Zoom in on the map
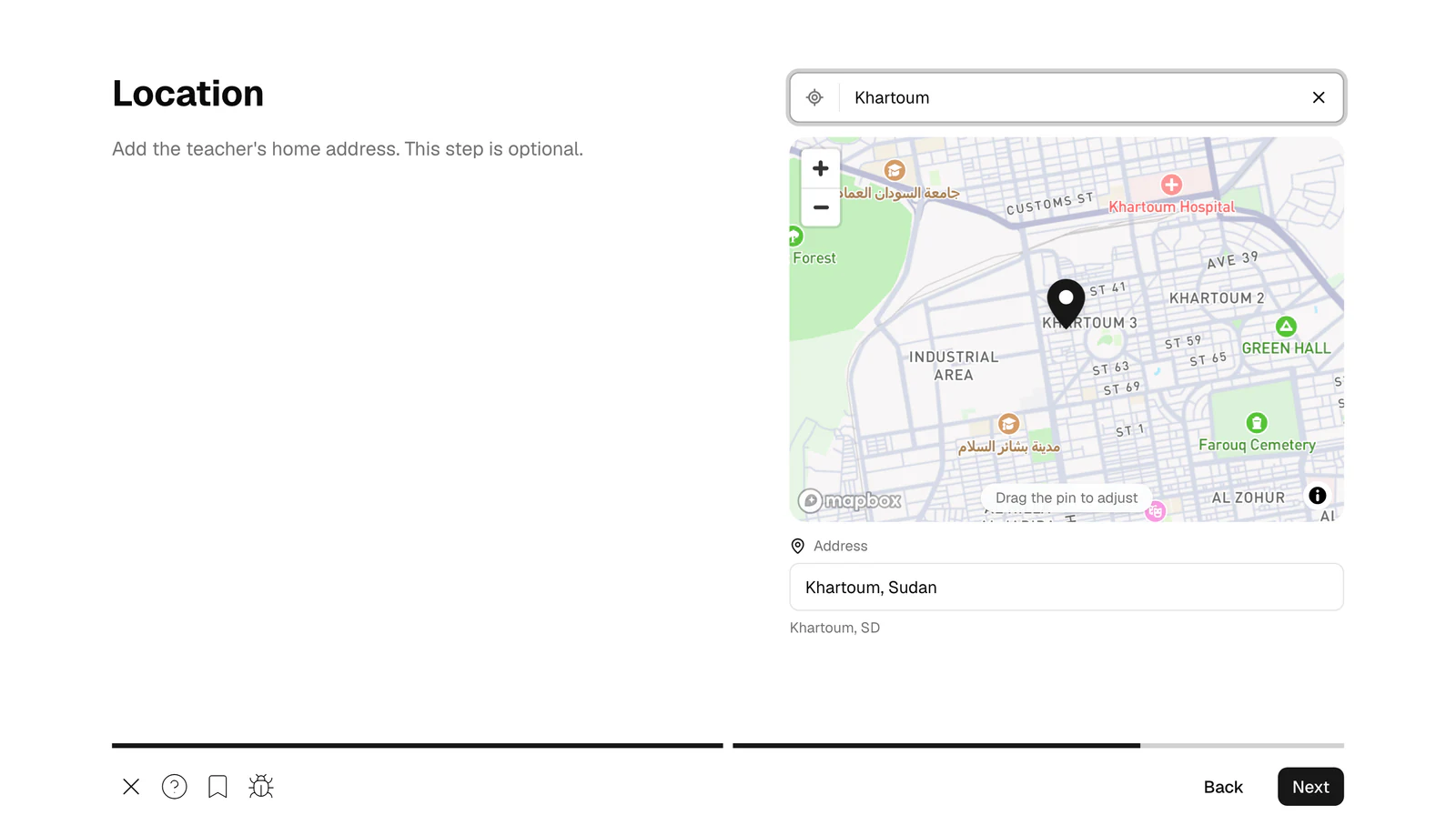 pos(821,168)
